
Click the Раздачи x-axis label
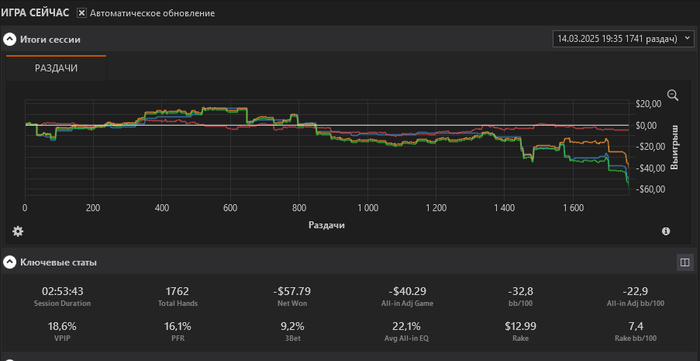click(x=326, y=225)
